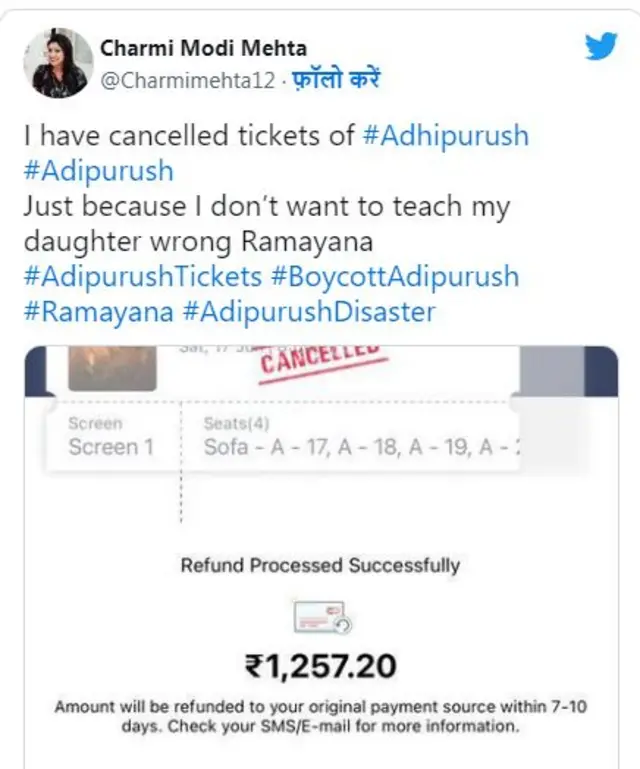The width and height of the screenshot is (640, 769).
Task: Open the #Ramayana hashtag
Action: [x=97, y=311]
